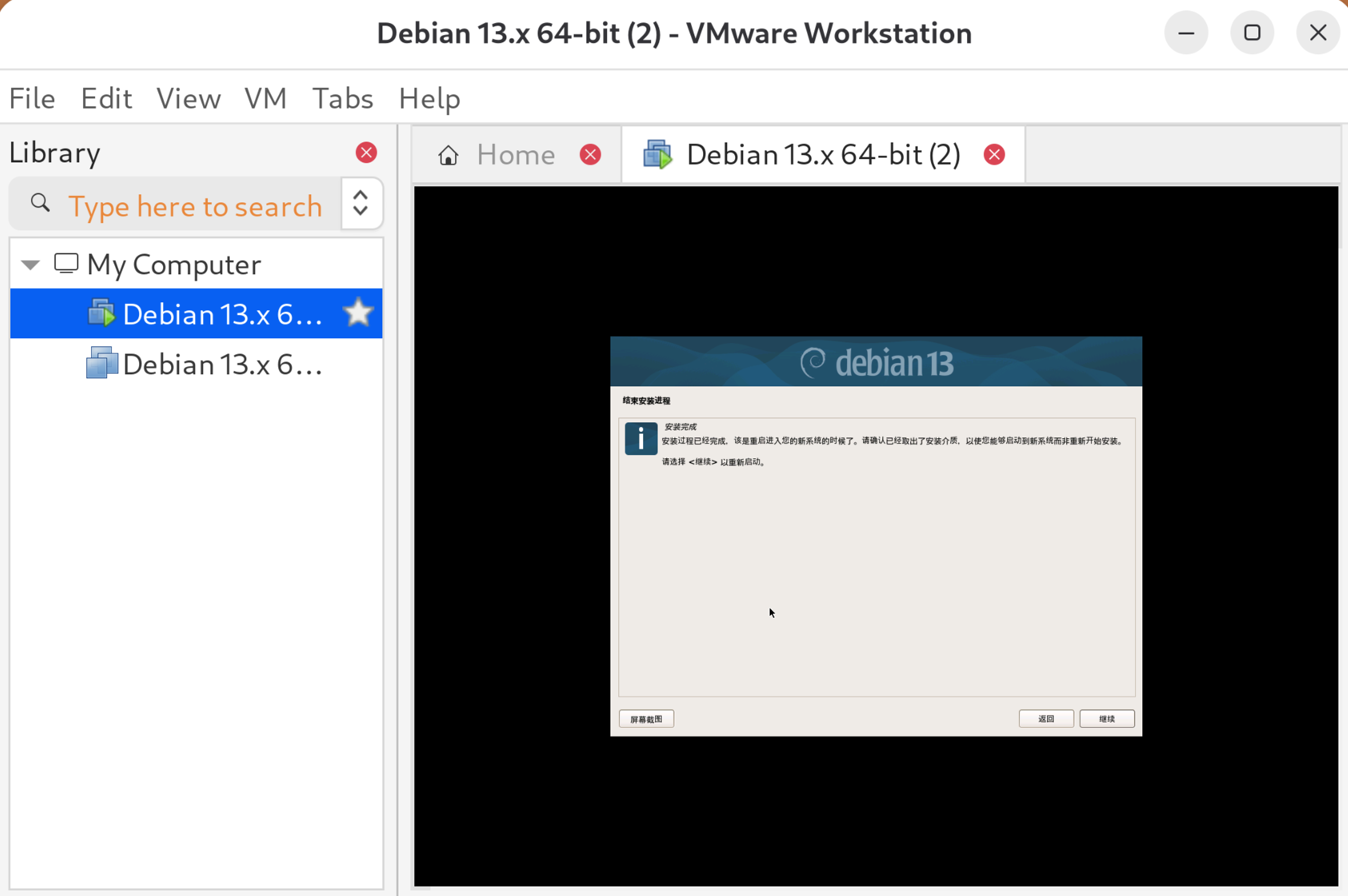
Task: Close the VMware Workstation window
Action: point(1318,33)
